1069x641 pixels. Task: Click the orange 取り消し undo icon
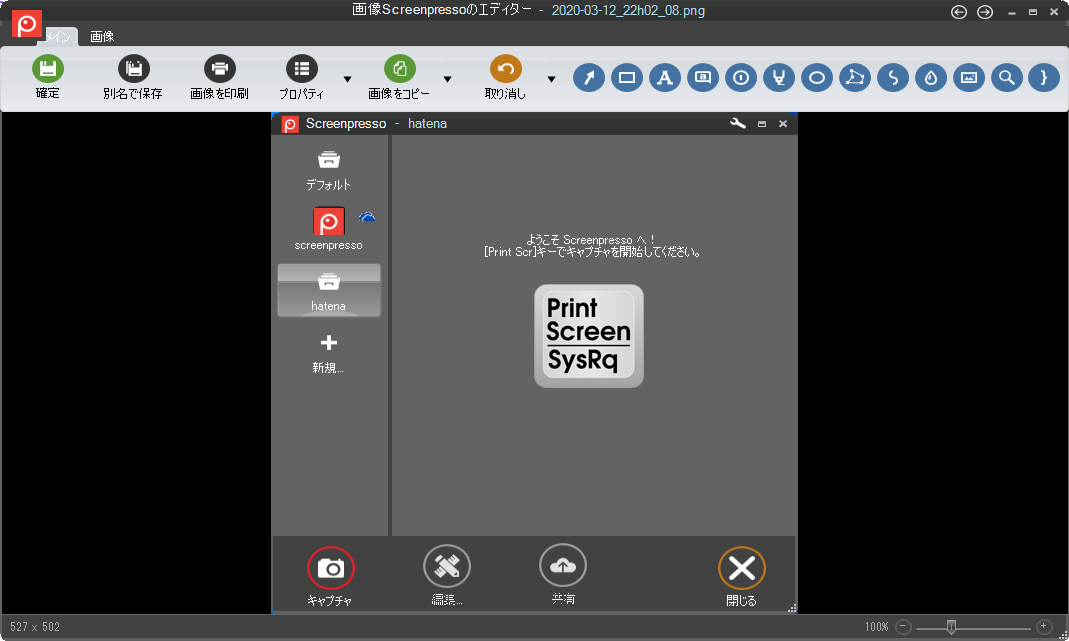(x=506, y=68)
